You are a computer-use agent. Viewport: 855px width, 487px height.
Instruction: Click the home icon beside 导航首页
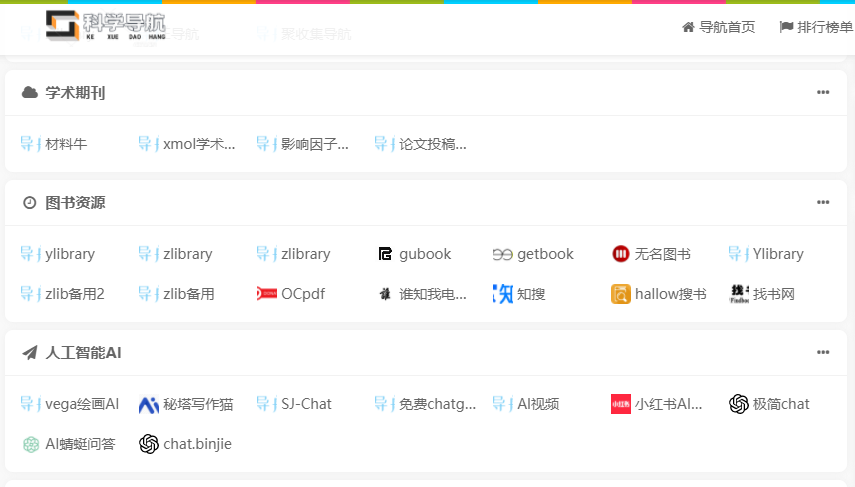[x=689, y=27]
